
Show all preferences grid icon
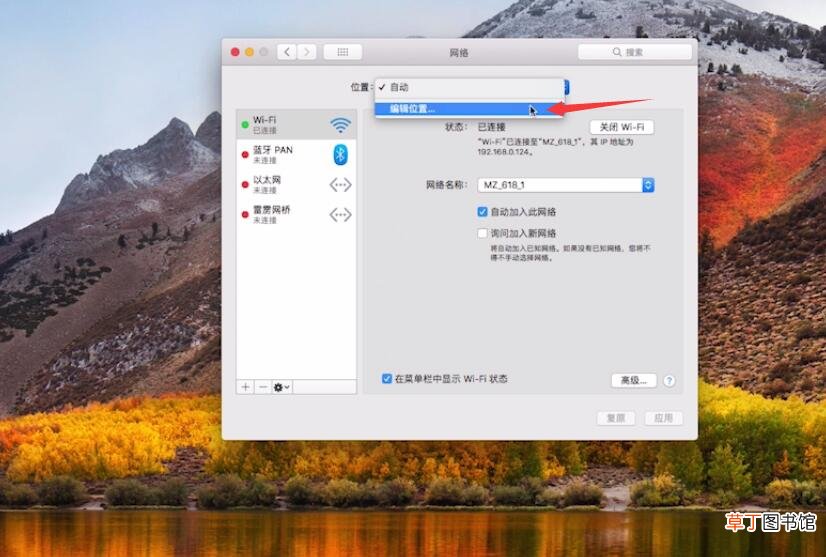(x=342, y=52)
